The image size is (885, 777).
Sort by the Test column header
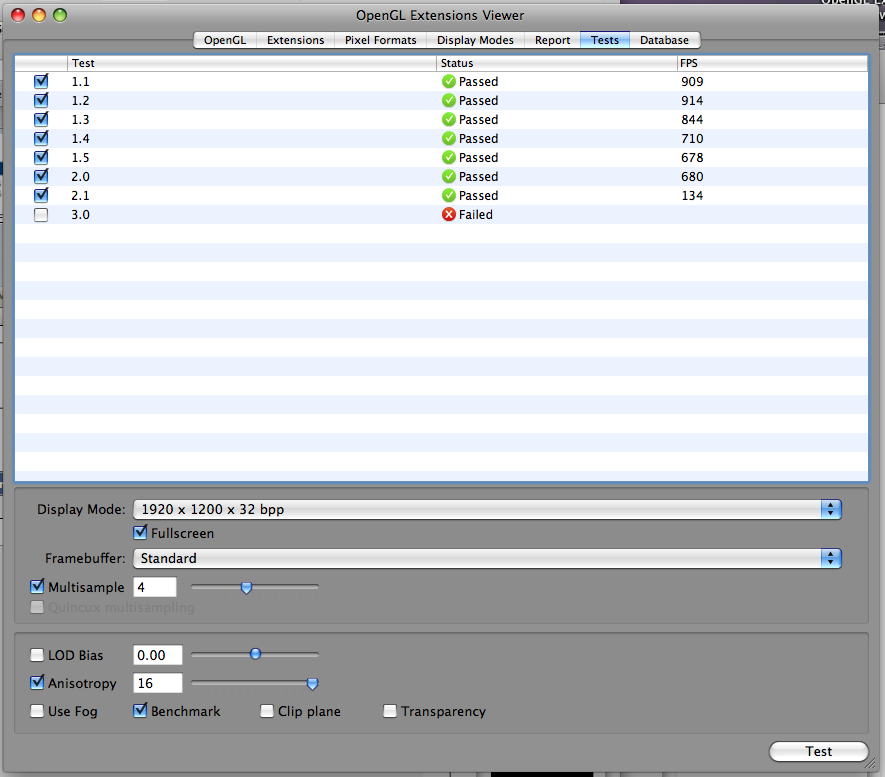252,63
